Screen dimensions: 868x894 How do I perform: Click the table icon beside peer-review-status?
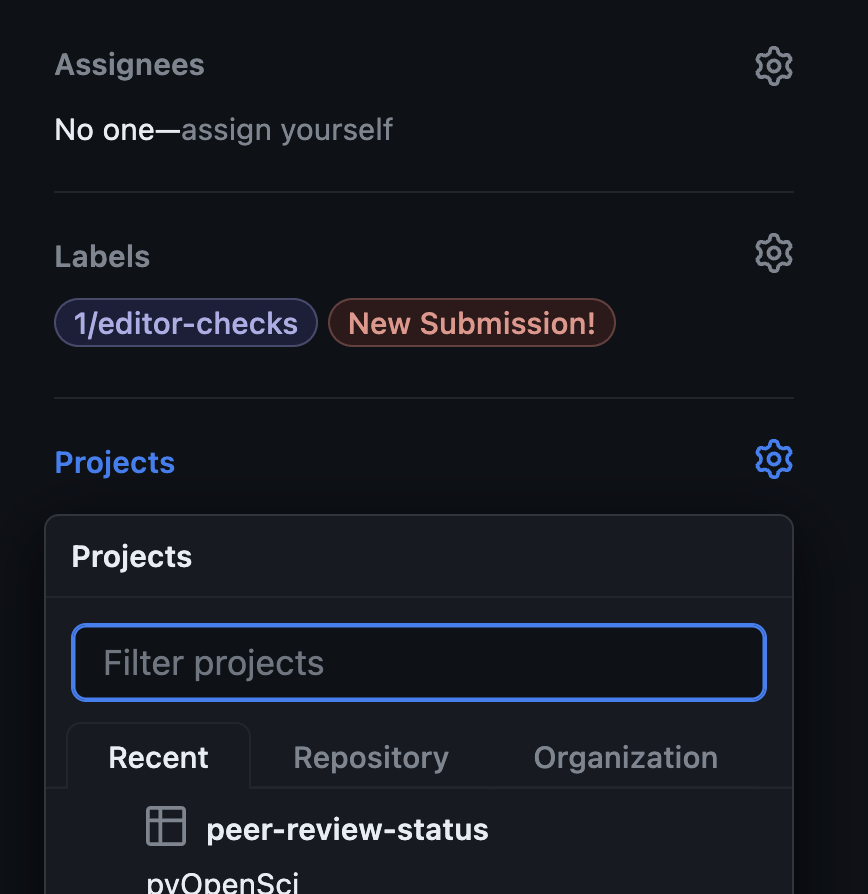(166, 827)
